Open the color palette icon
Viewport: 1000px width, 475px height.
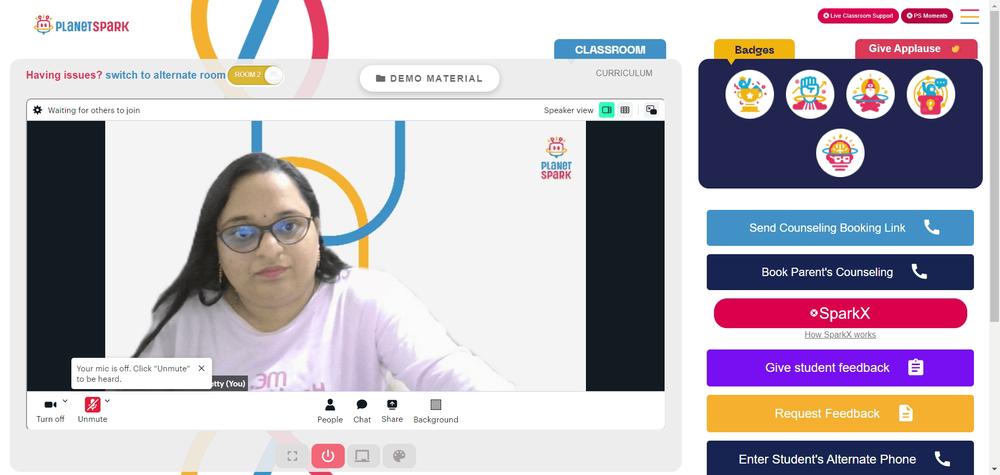[x=399, y=456]
